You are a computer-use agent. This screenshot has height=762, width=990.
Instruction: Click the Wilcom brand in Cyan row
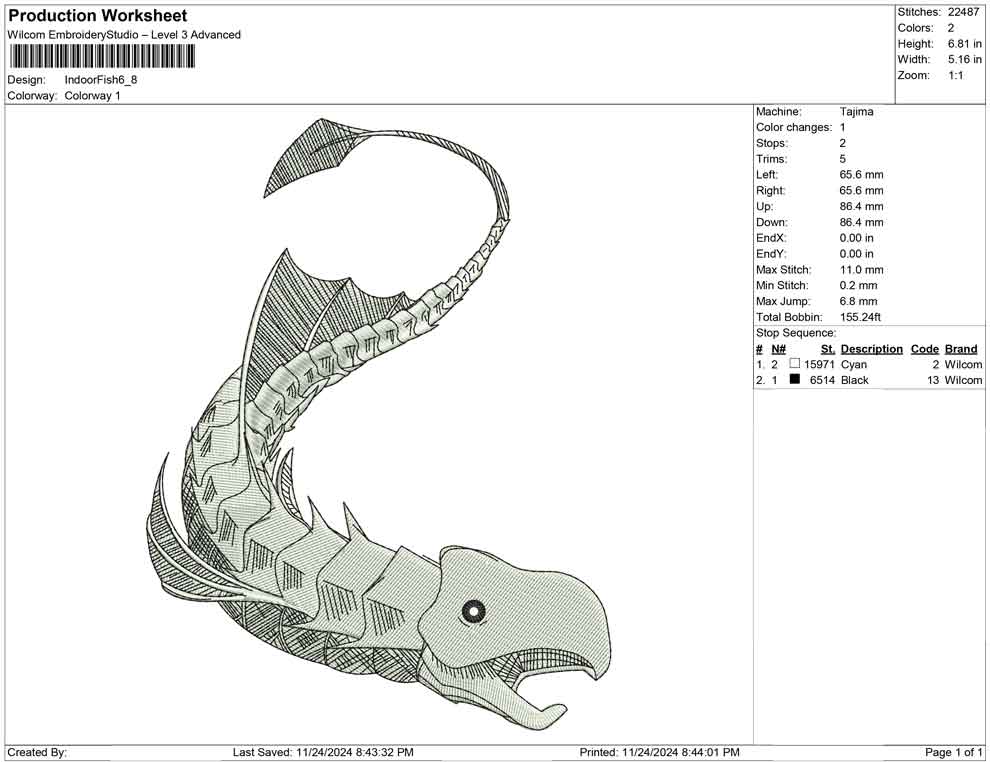coord(963,364)
